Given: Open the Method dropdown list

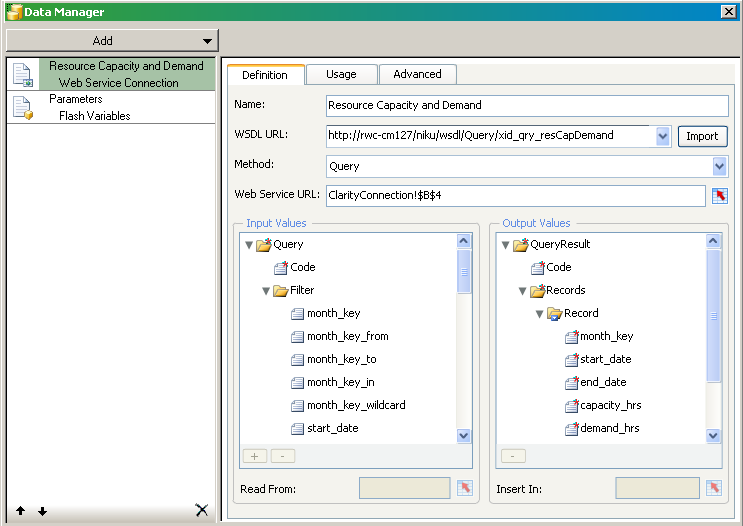Looking at the screenshot, I should pos(719,166).
